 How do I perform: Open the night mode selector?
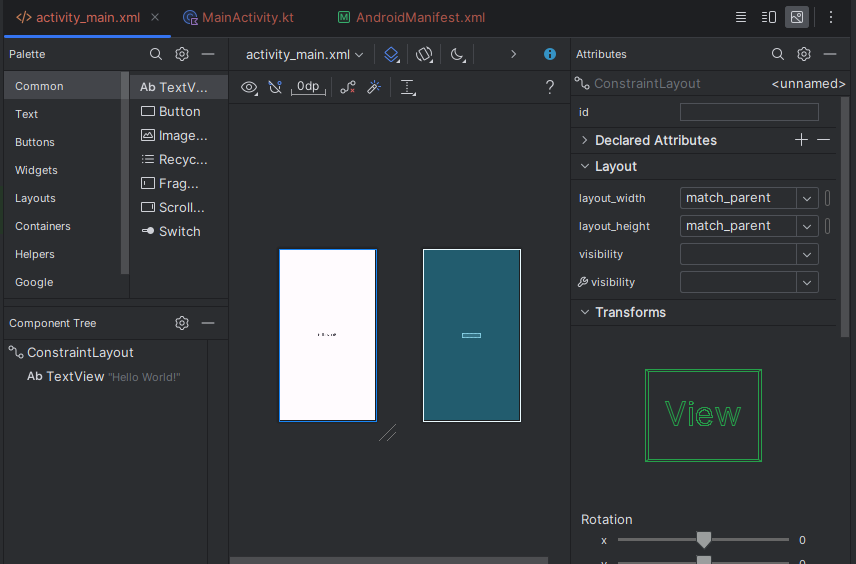click(457, 55)
